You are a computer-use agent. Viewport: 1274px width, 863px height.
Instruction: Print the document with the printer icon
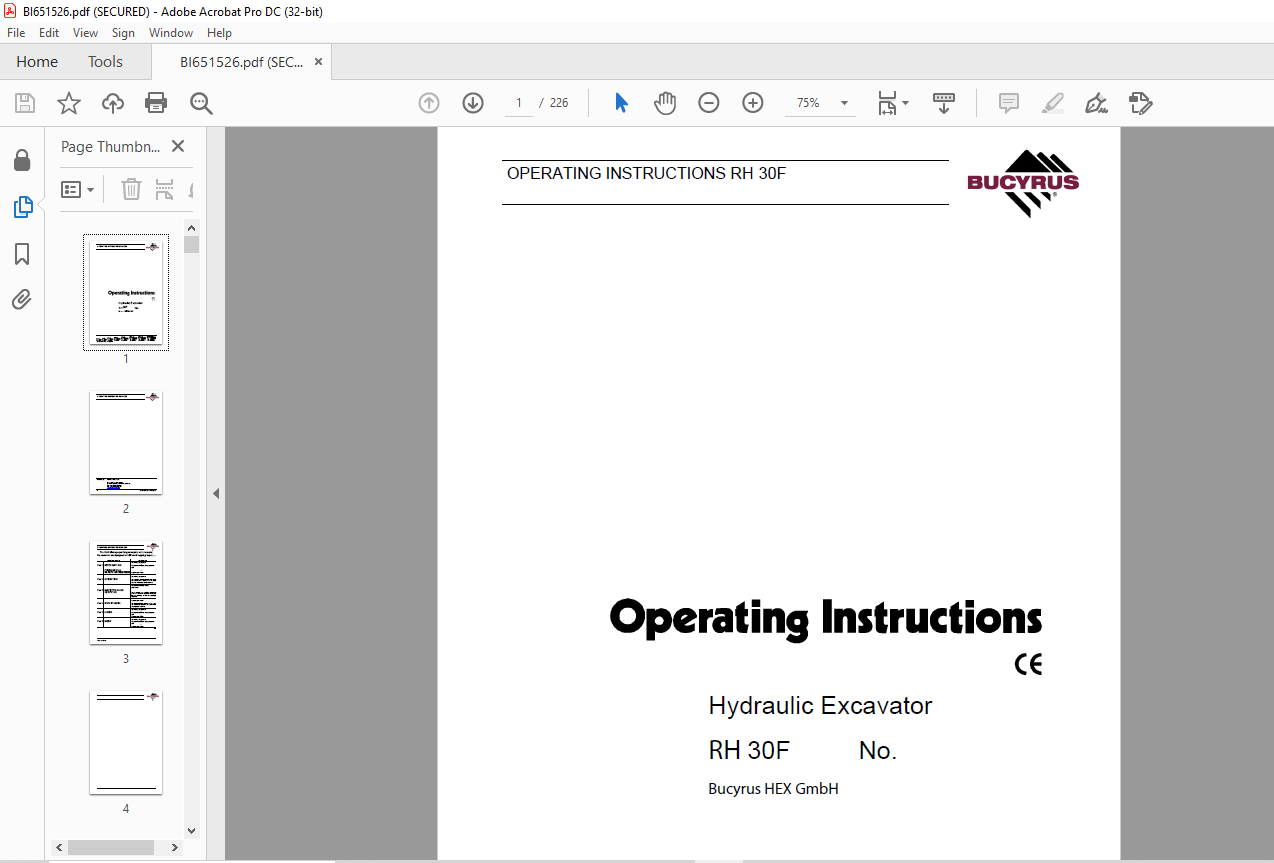tap(156, 103)
